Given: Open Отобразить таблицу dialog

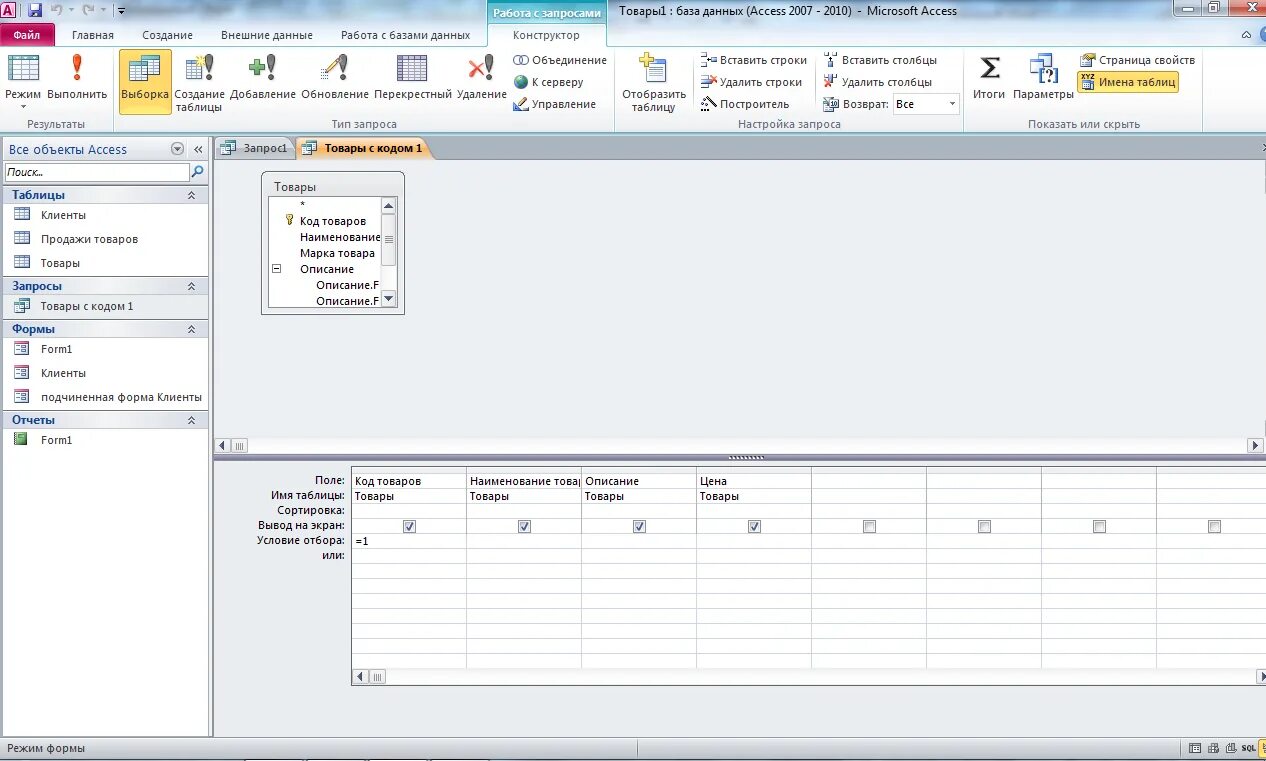Looking at the screenshot, I should click(654, 83).
